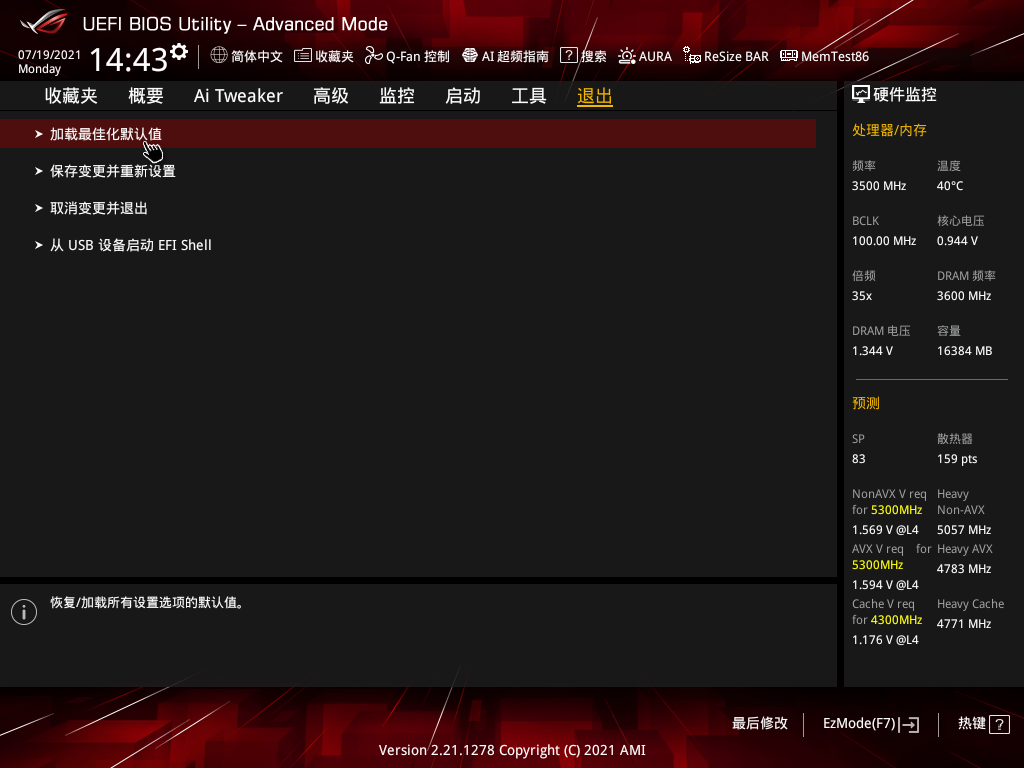Open AURA lighting control

(645, 56)
